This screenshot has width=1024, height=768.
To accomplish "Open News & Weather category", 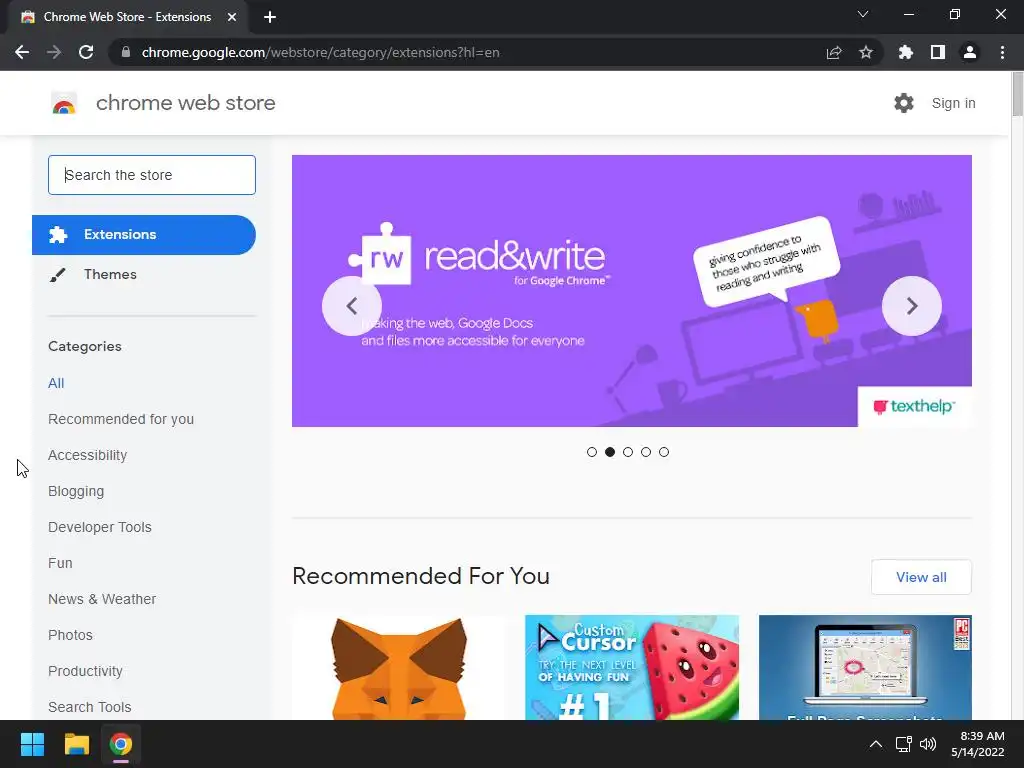I will click(x=102, y=599).
